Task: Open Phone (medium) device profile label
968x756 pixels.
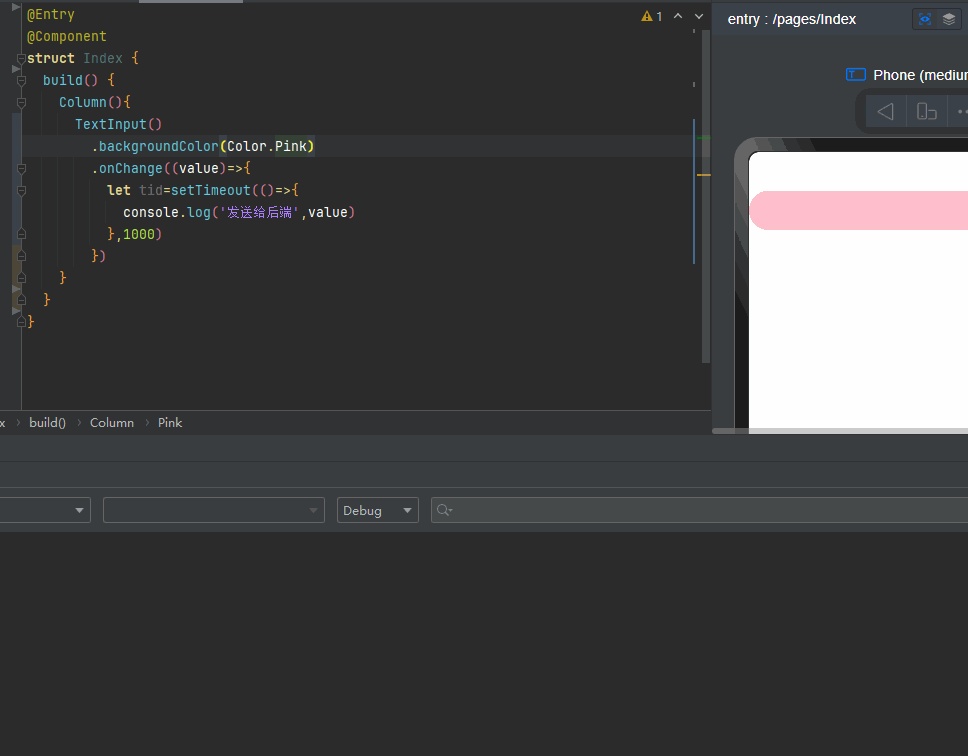Action: click(x=920, y=75)
